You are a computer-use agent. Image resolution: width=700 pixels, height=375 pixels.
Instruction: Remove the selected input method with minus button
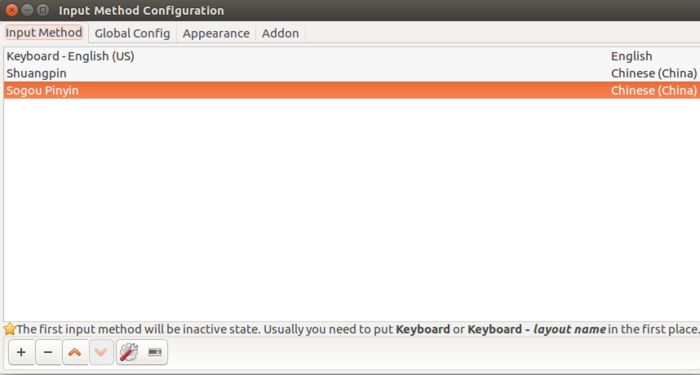(x=48, y=352)
